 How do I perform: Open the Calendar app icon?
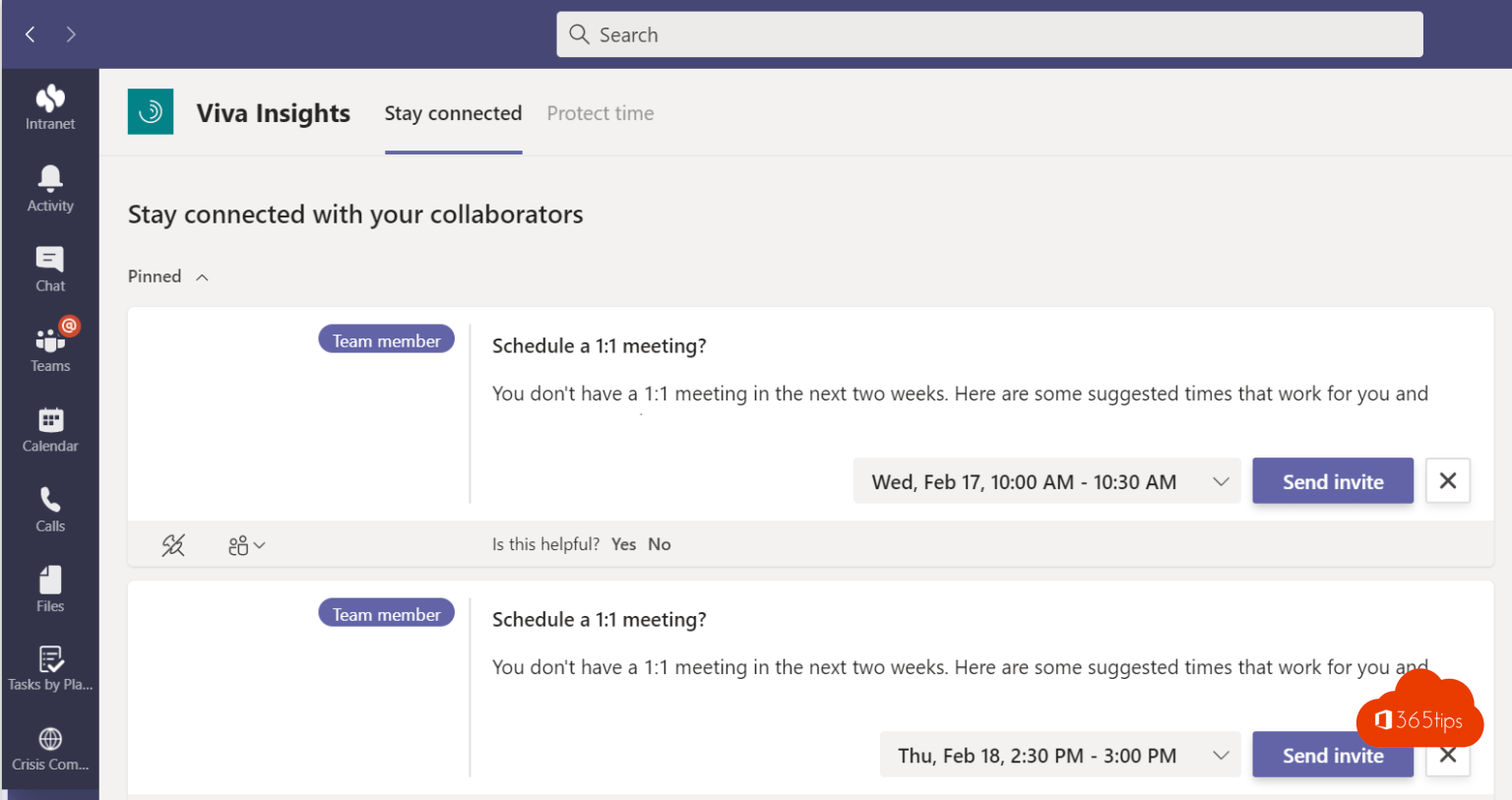49,427
